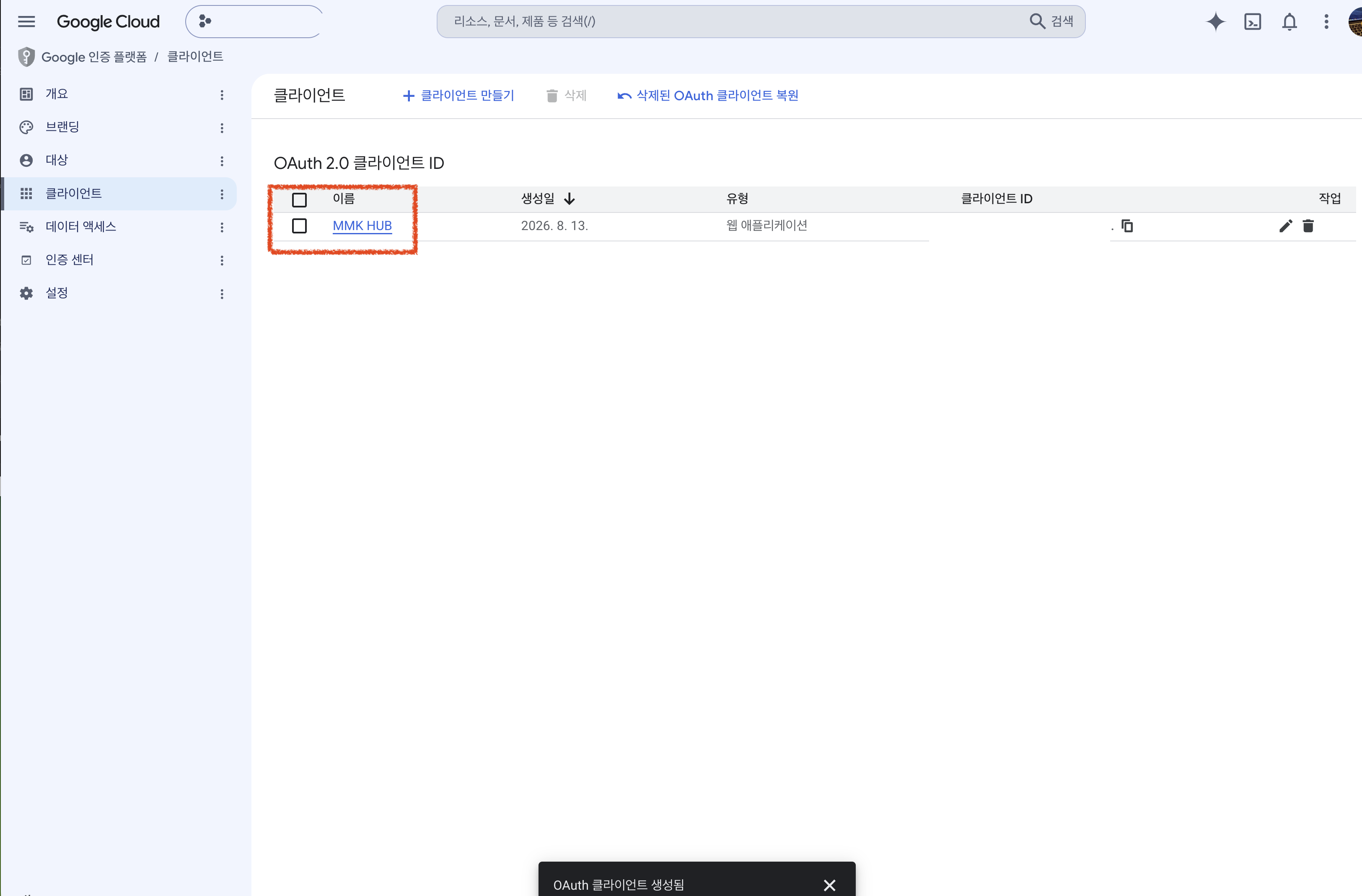This screenshot has width=1362, height=896.
Task: Expand 설정 more options kebab
Action: [x=222, y=294]
